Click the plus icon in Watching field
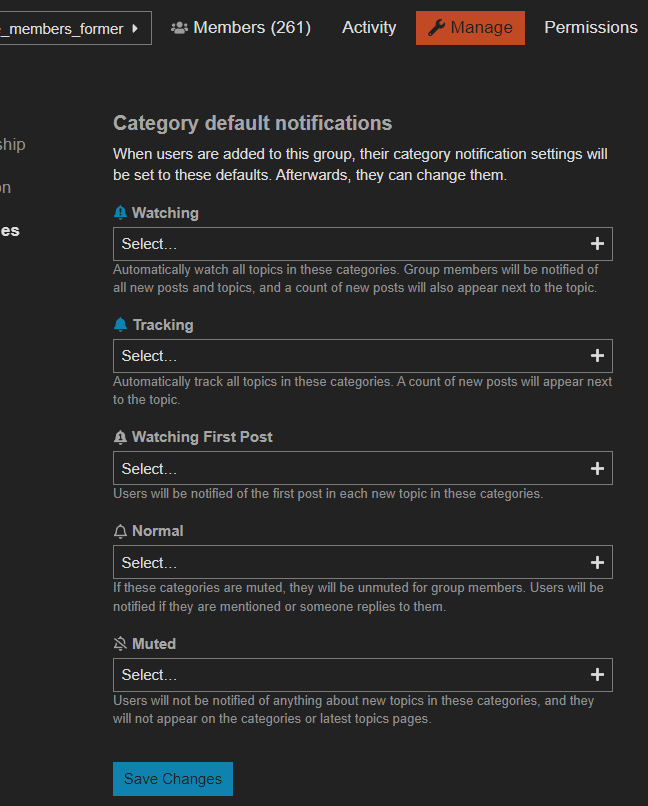This screenshot has width=648, height=806. click(597, 244)
